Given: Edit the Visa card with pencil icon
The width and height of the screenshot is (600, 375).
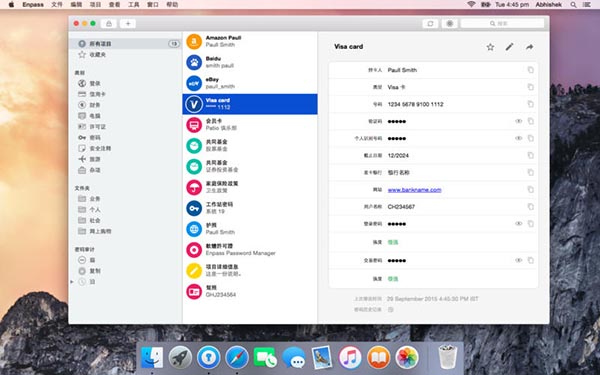Looking at the screenshot, I should point(509,47).
